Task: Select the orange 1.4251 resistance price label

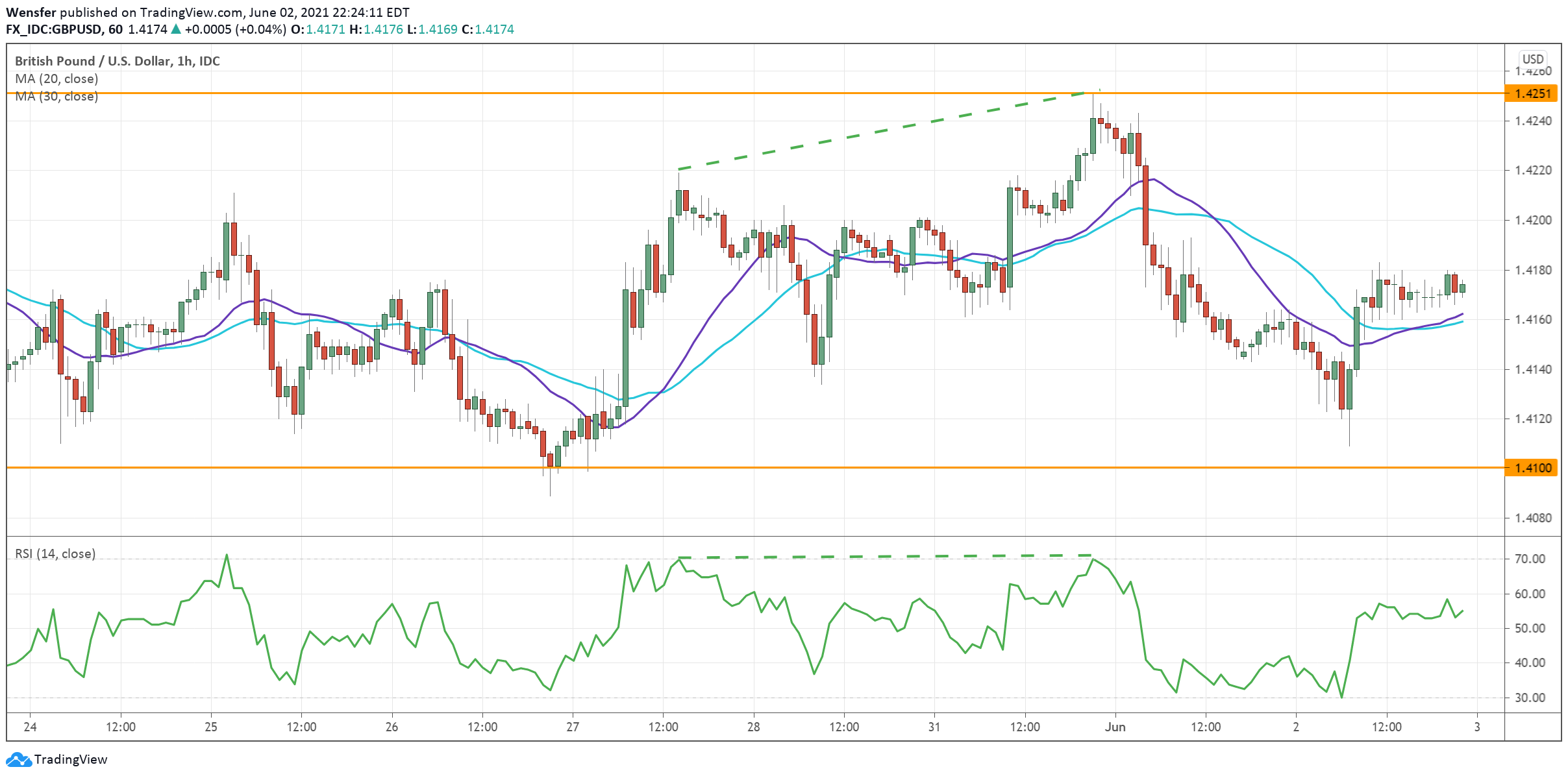Action: (x=1534, y=94)
